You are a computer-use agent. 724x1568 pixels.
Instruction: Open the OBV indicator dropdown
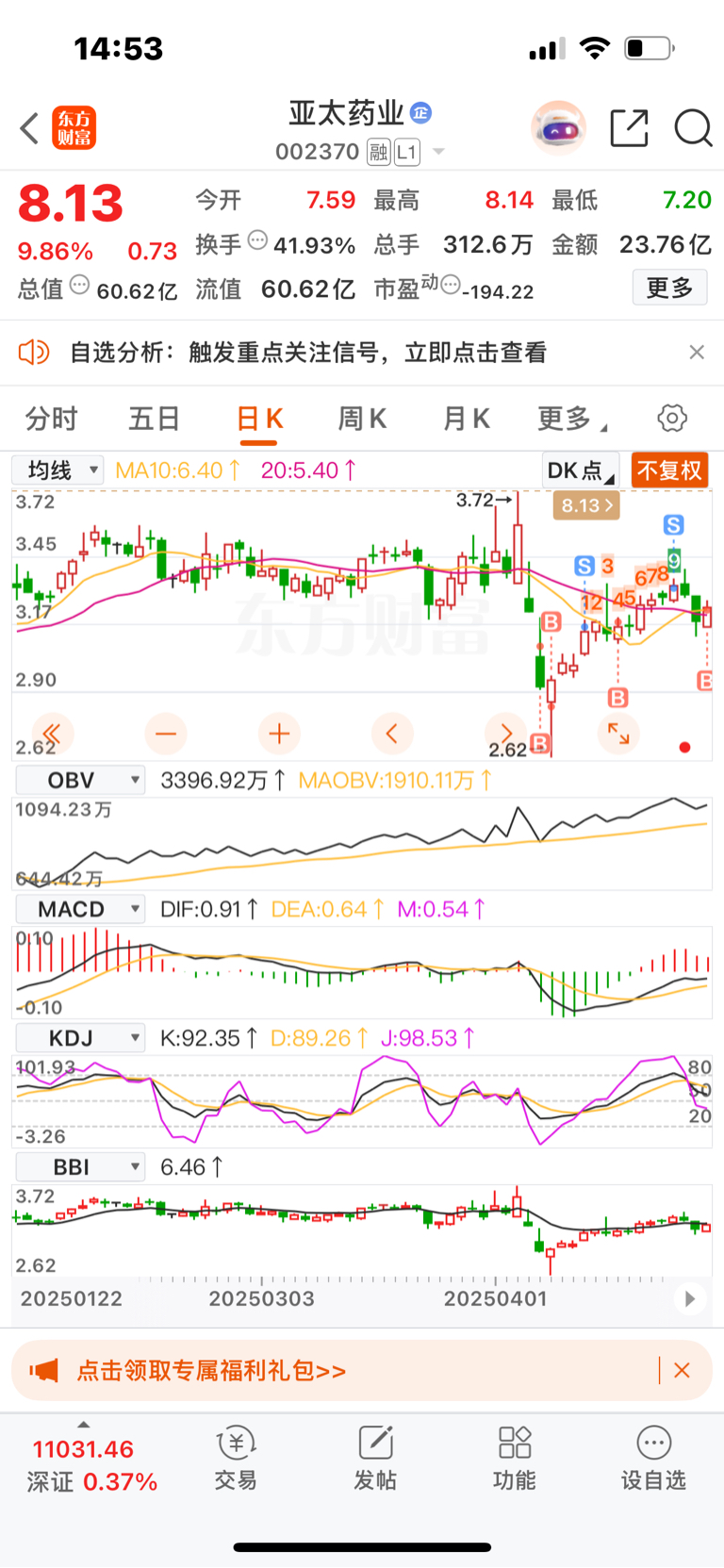(x=80, y=780)
